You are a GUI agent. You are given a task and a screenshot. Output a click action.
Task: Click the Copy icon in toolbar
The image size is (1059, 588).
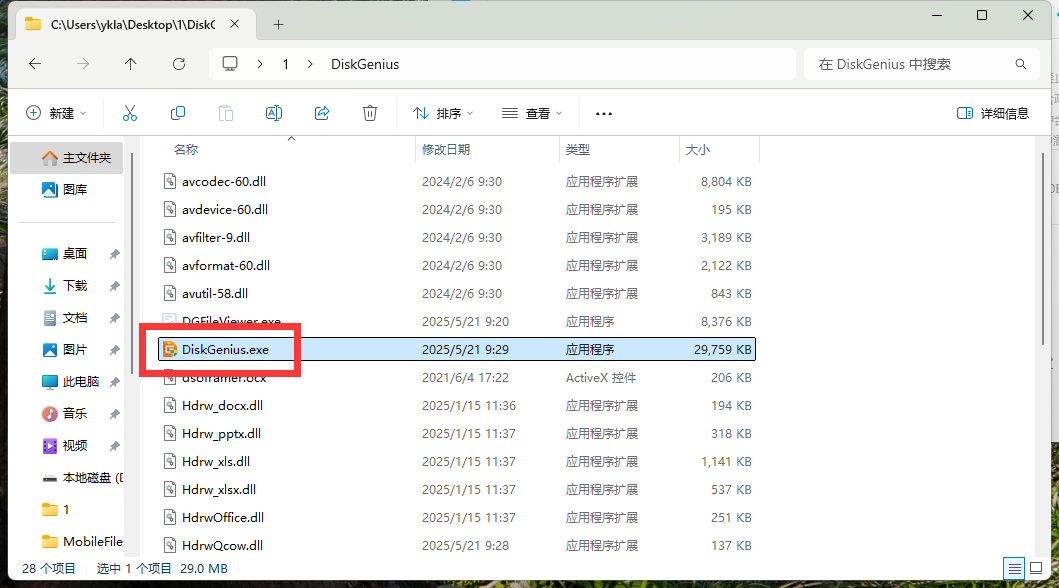click(x=178, y=113)
